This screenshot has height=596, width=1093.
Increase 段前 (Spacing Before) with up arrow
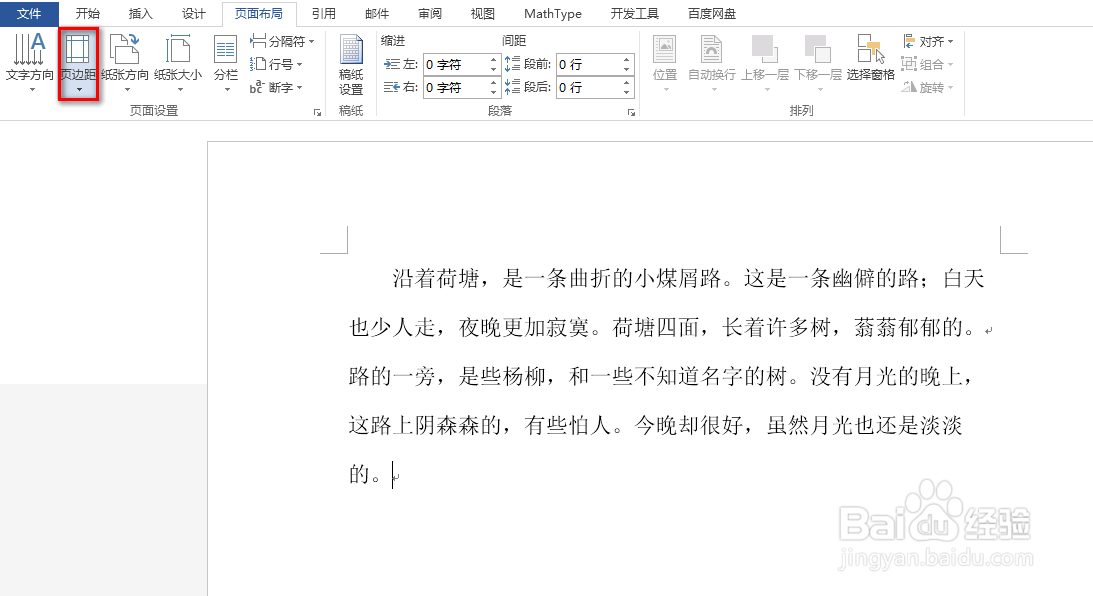tap(627, 60)
